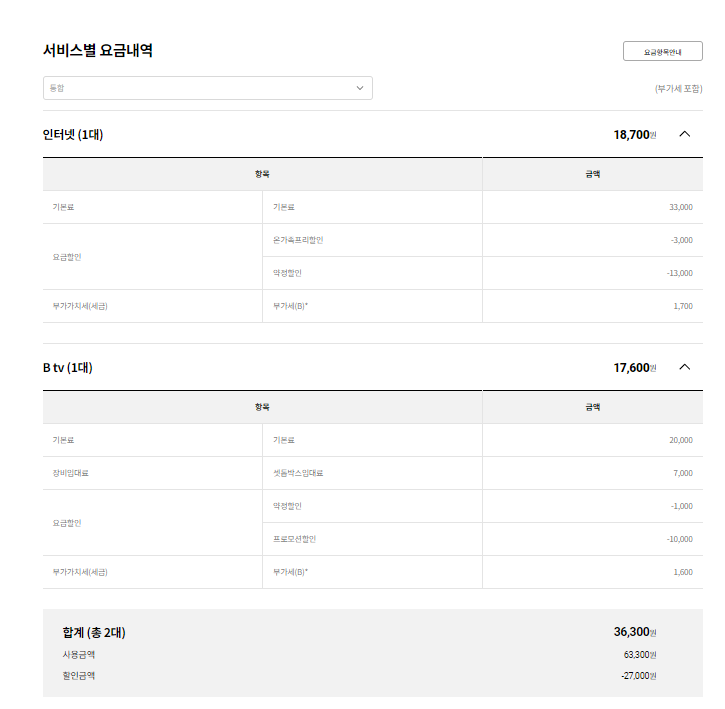Click the 프로모션할인 discount item

(x=294, y=539)
